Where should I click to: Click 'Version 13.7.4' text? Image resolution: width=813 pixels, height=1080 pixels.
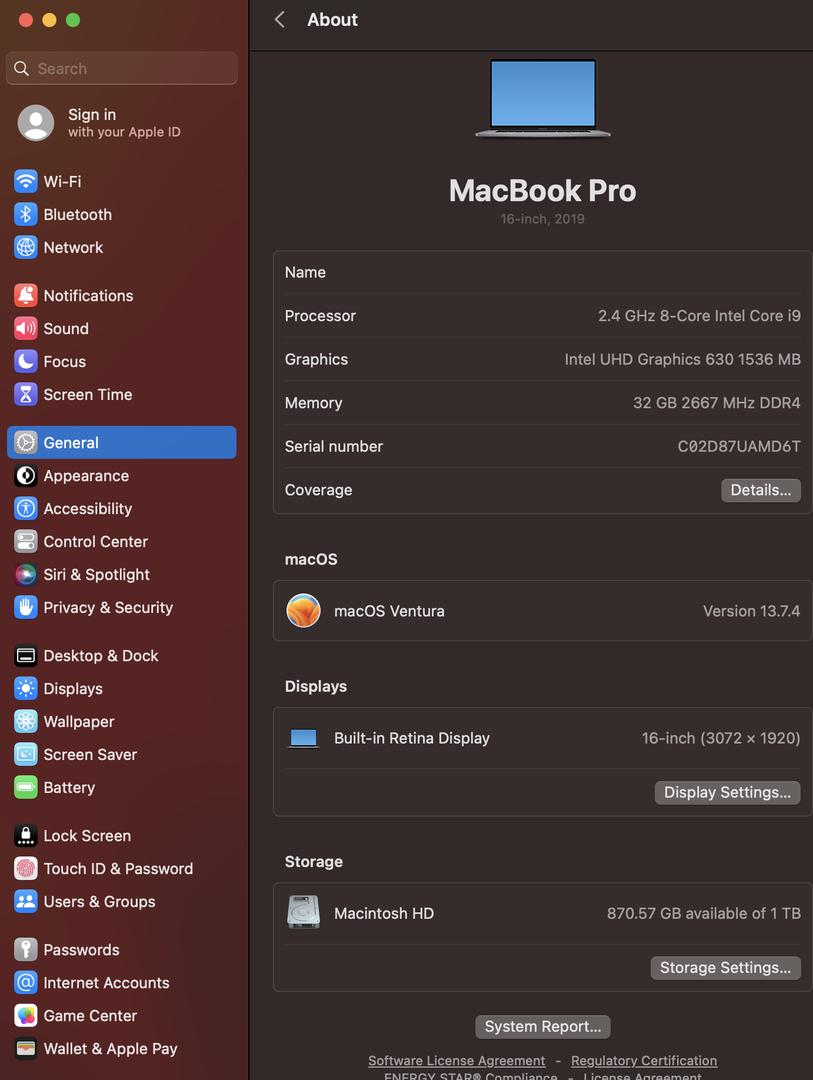pyautogui.click(x=752, y=611)
